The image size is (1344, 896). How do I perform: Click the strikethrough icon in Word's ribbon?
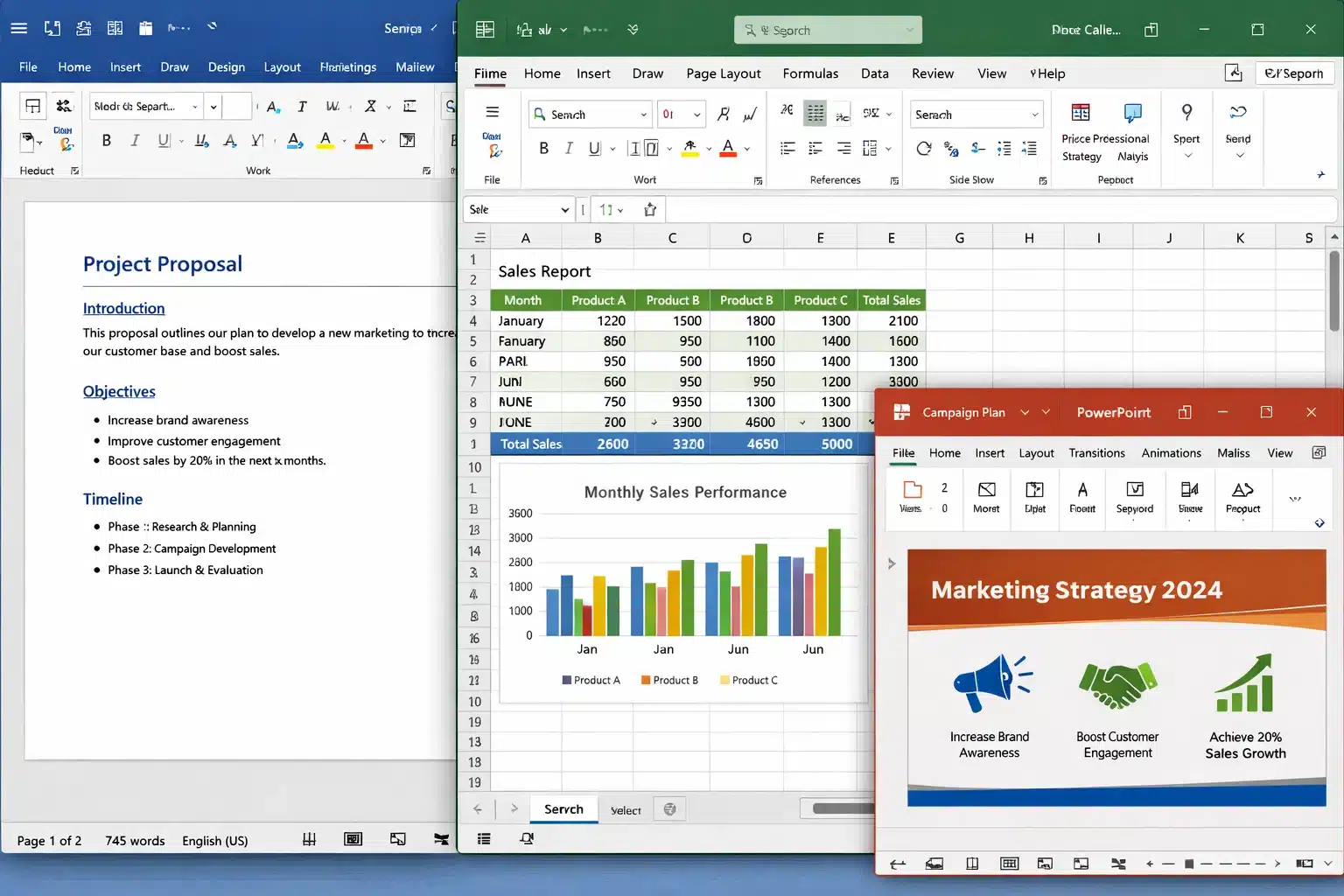click(x=199, y=140)
